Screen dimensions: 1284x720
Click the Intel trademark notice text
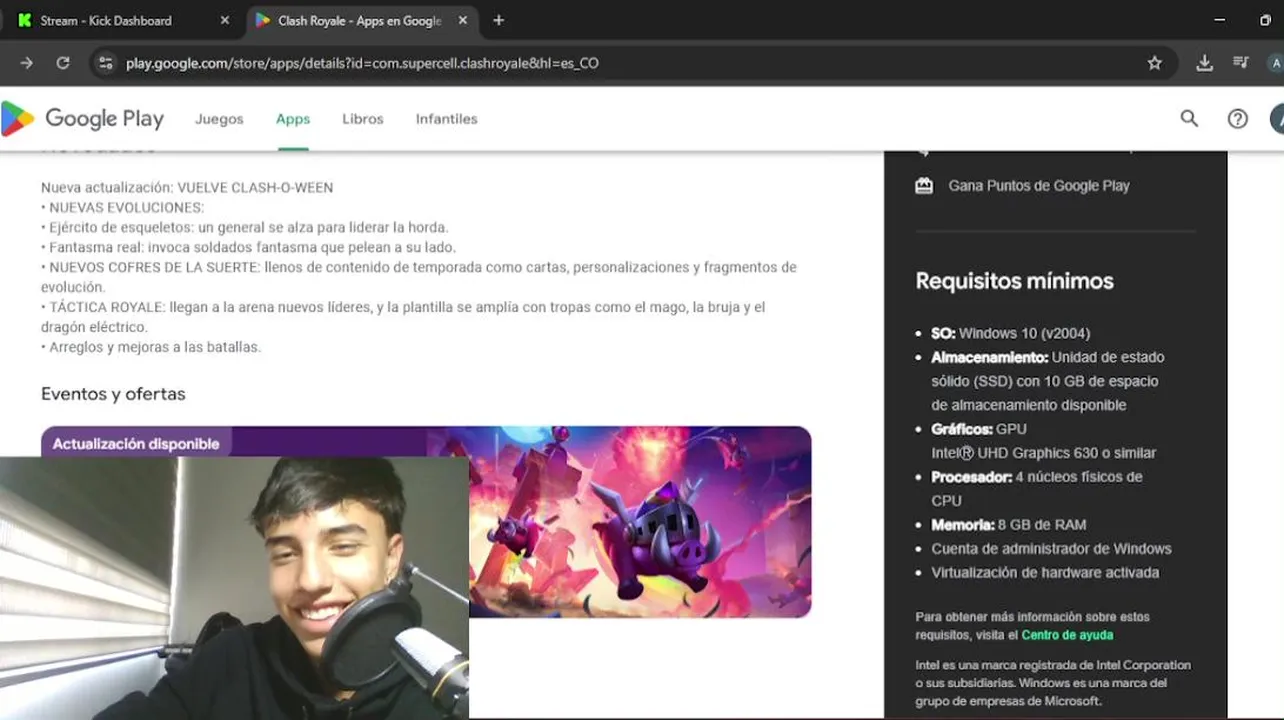pyautogui.click(x=1053, y=683)
